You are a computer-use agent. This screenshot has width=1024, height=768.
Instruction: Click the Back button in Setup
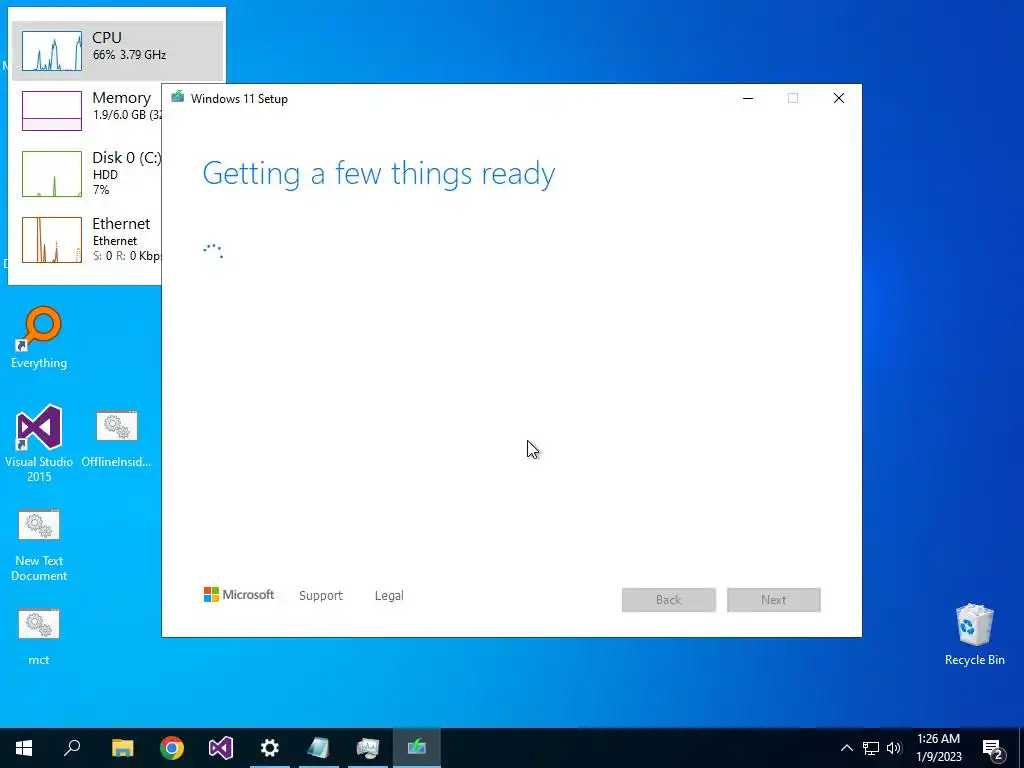tap(669, 600)
